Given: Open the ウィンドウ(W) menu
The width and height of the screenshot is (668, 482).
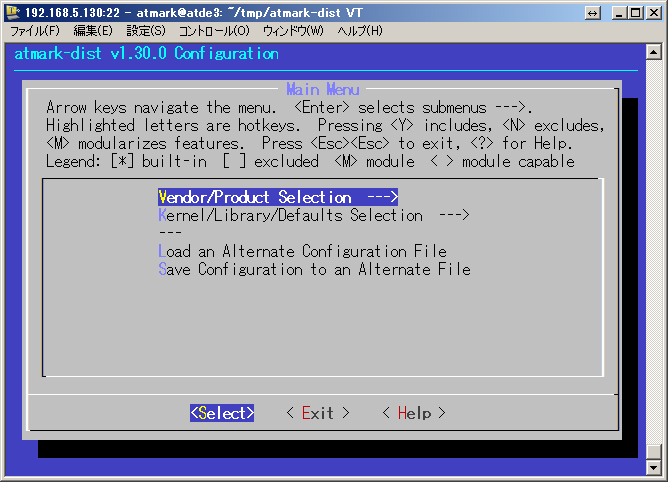Looking at the screenshot, I should point(293,31).
